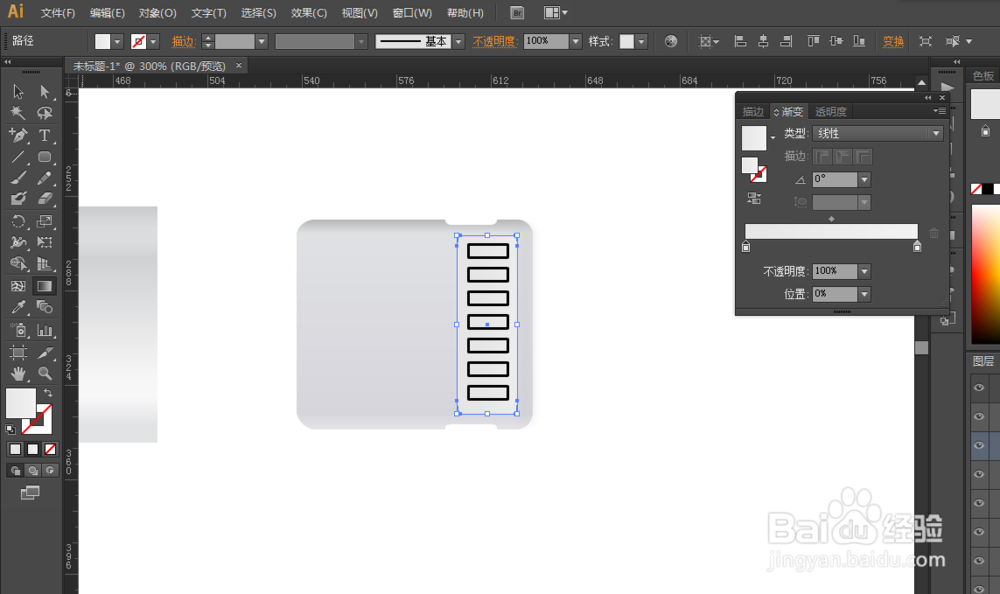1000x594 pixels.
Task: Reverse gradient icon in Gradient panel
Action: click(x=754, y=198)
